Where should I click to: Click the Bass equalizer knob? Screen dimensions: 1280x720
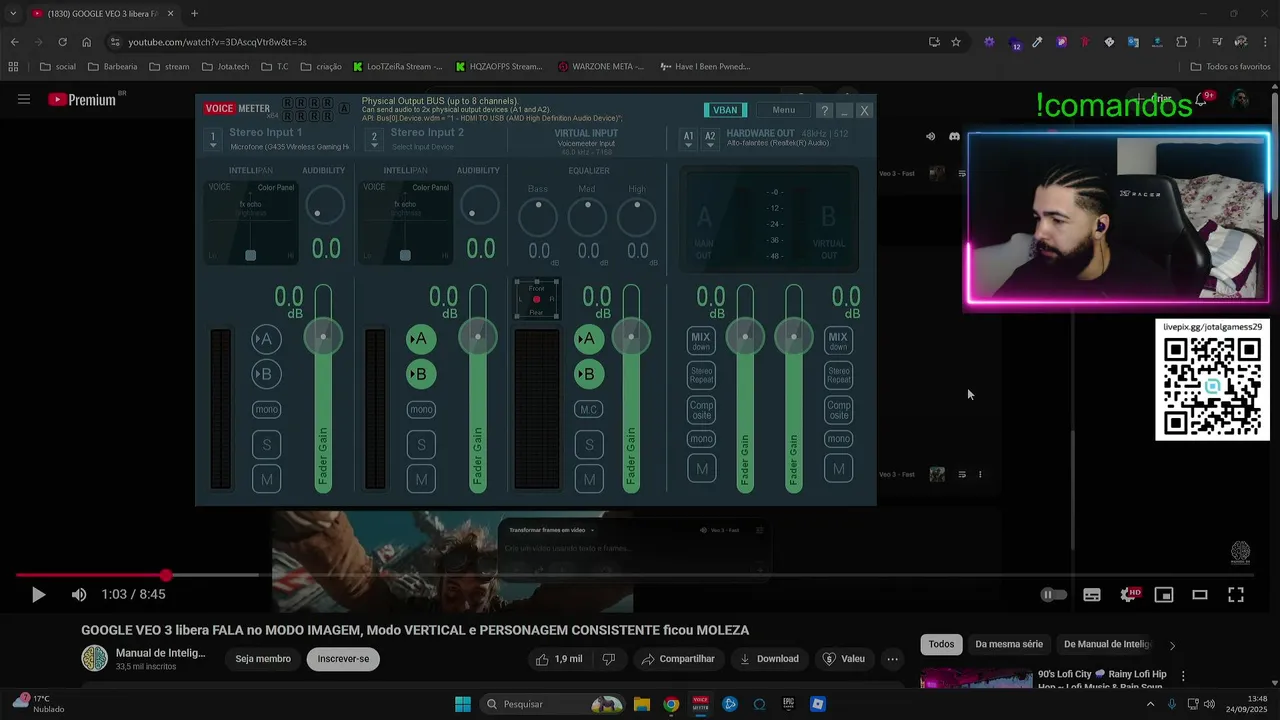point(538,217)
